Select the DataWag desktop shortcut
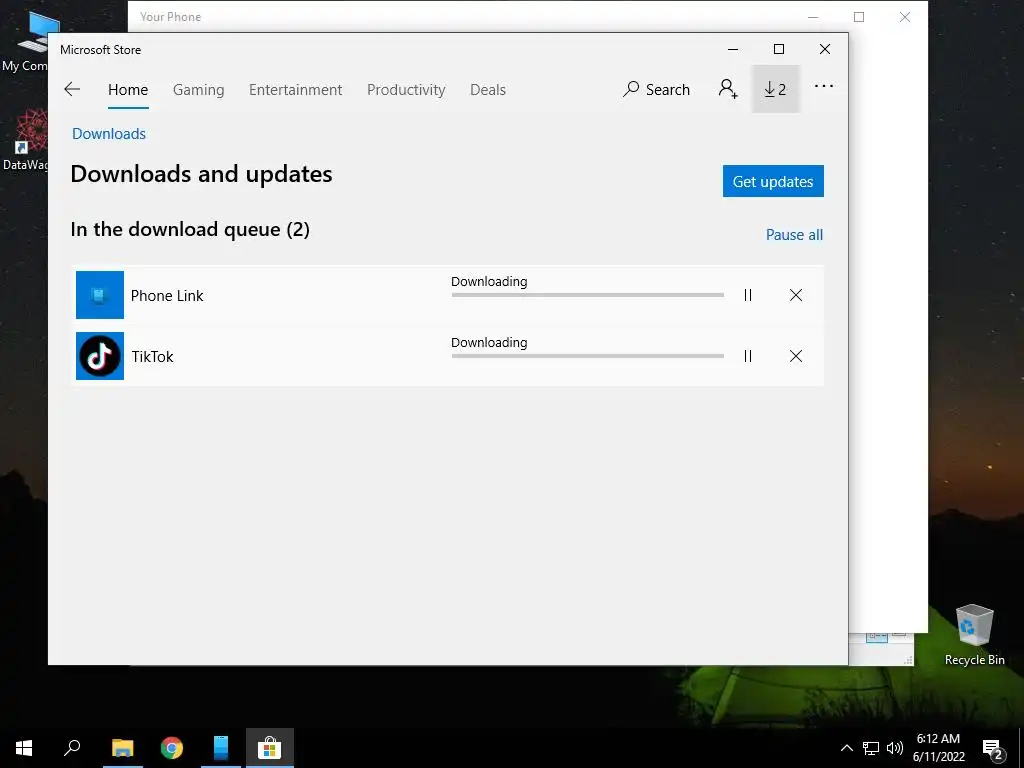The height and width of the screenshot is (768, 1024). [x=25, y=139]
